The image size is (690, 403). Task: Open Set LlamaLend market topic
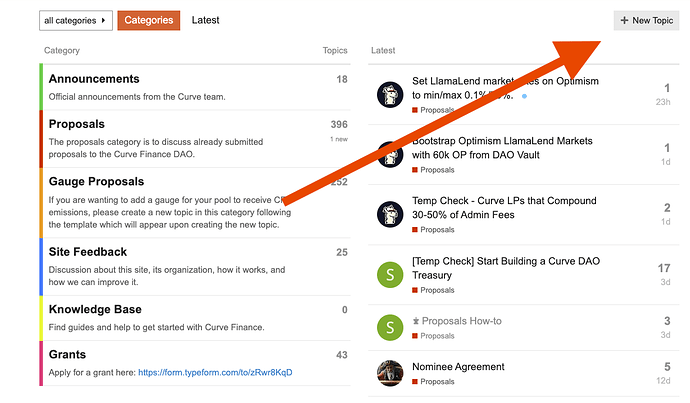coord(505,88)
